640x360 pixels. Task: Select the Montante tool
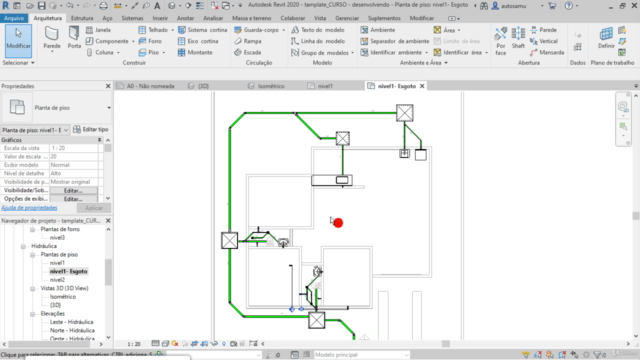195,53
